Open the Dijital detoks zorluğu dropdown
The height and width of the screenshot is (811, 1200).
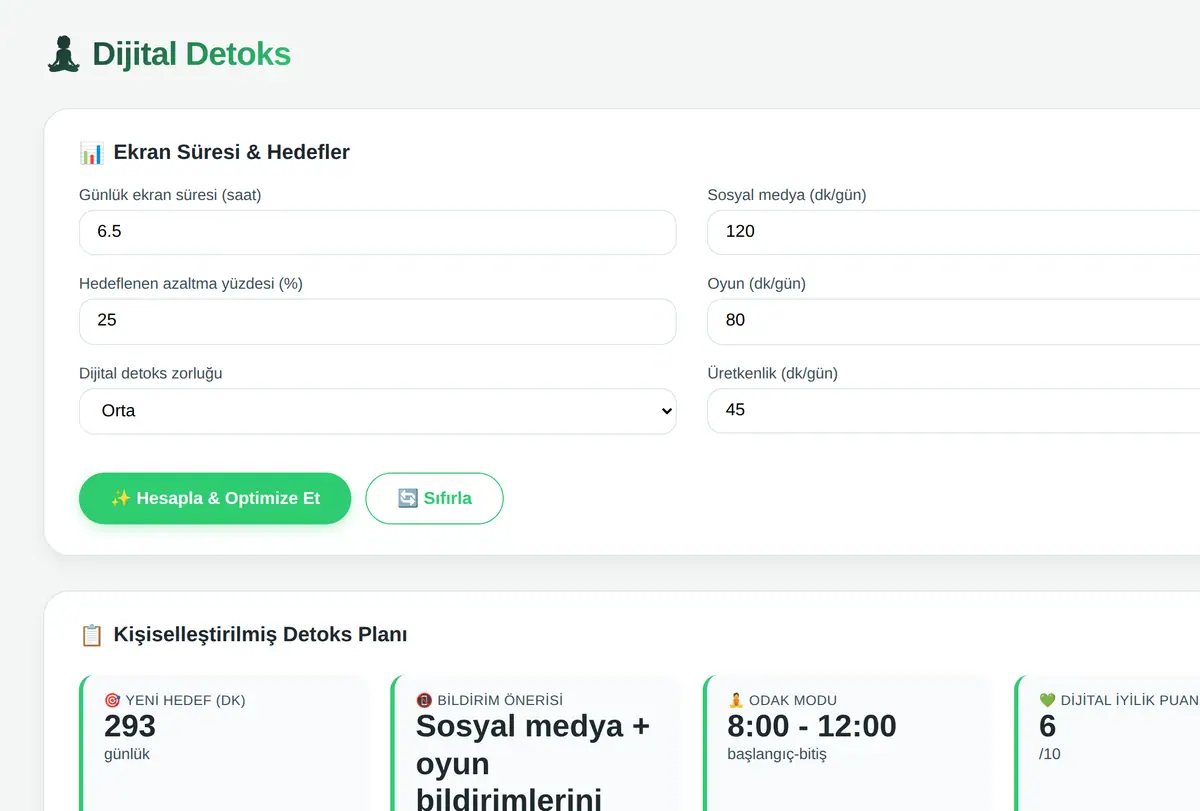coord(378,411)
